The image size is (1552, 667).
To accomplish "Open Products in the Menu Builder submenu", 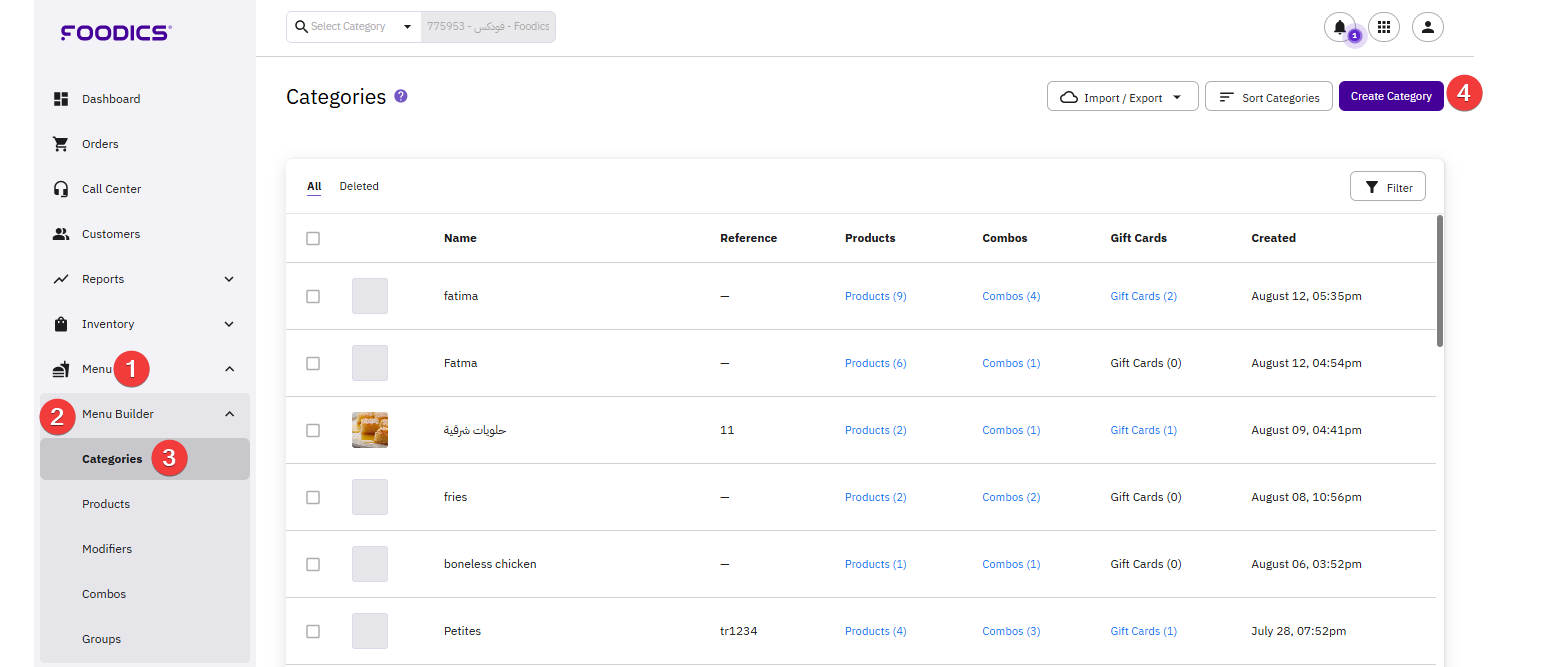I will 106,504.
